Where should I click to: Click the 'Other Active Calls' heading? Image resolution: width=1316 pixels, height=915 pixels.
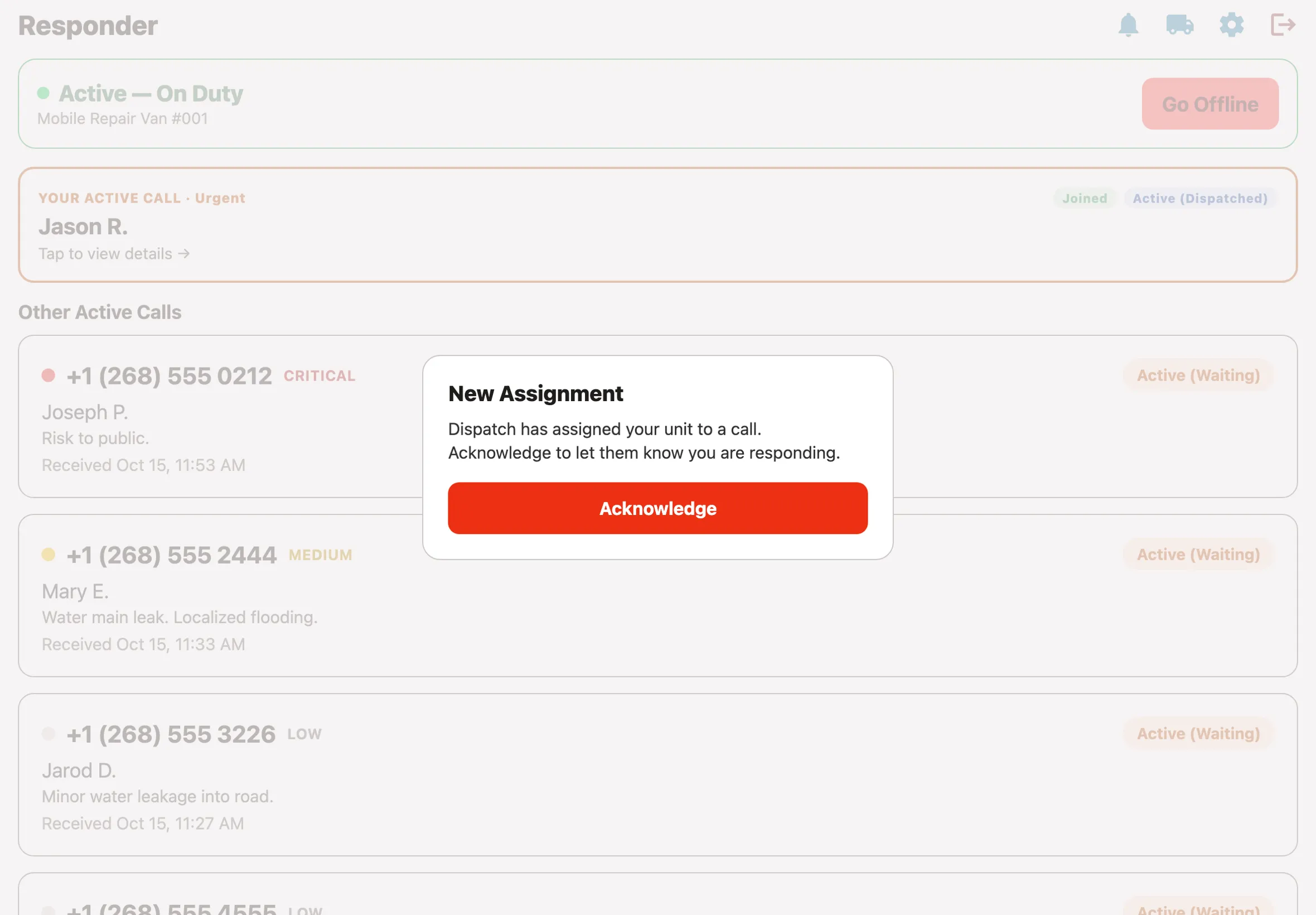[x=100, y=312]
